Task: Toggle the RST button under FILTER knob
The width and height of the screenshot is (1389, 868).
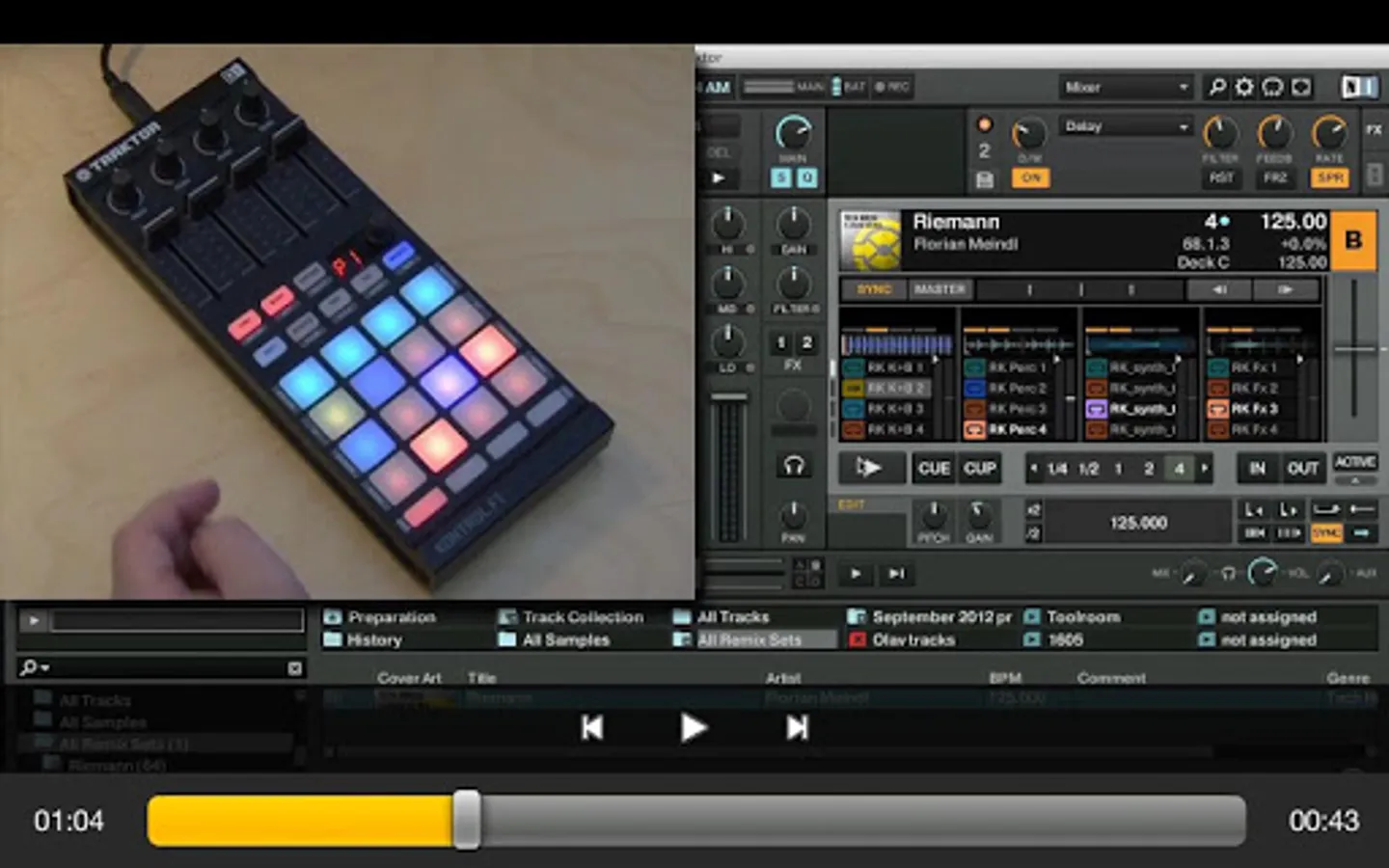Action: tap(1220, 178)
